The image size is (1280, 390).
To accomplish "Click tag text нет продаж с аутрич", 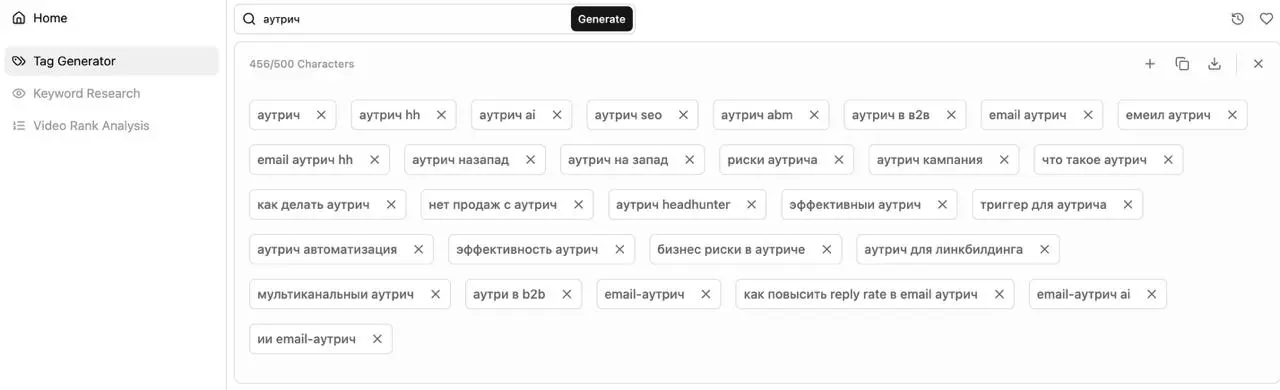I will click(x=493, y=204).
